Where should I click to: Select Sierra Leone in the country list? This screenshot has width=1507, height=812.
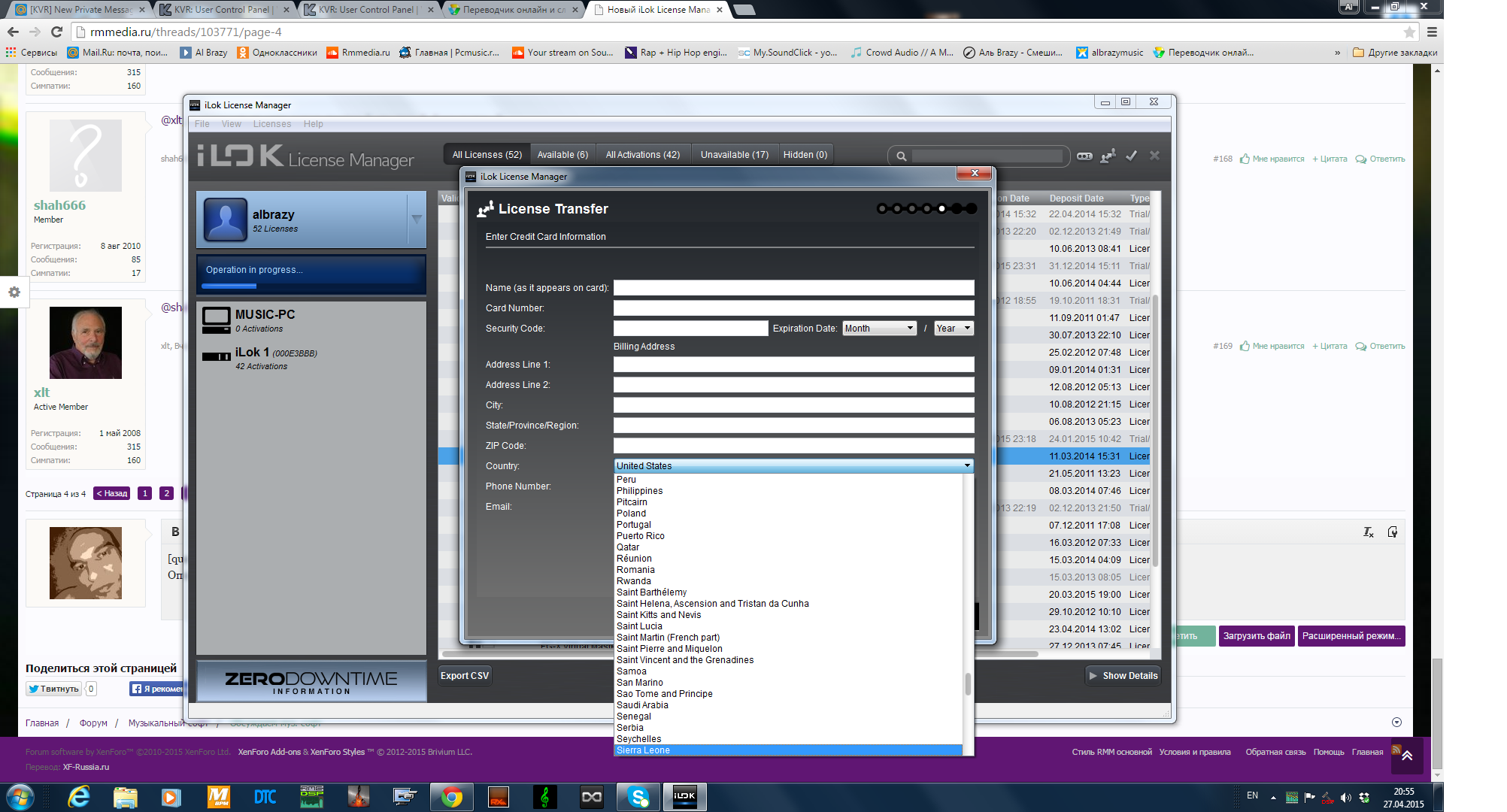(788, 750)
